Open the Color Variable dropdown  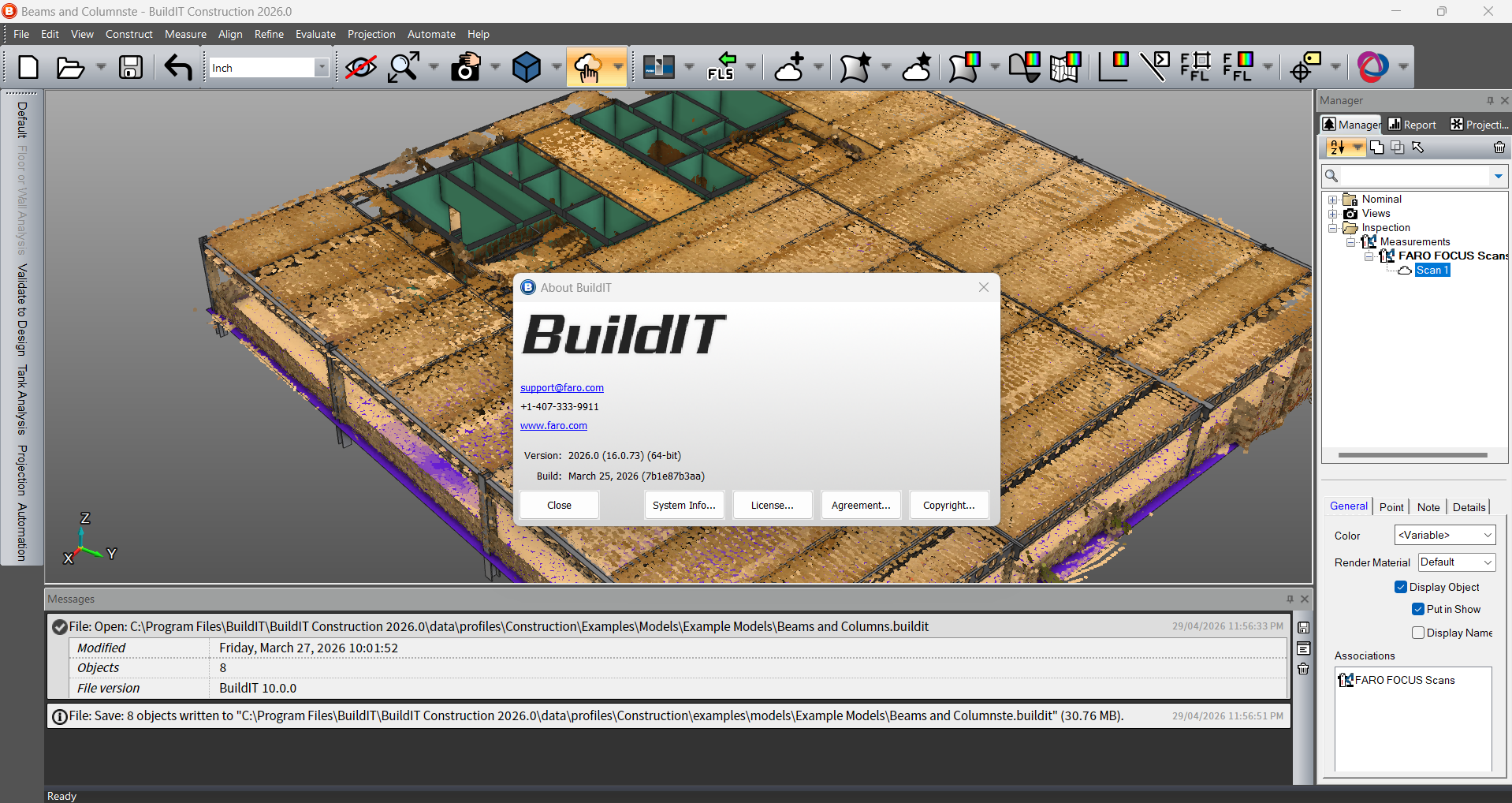tap(1445, 535)
